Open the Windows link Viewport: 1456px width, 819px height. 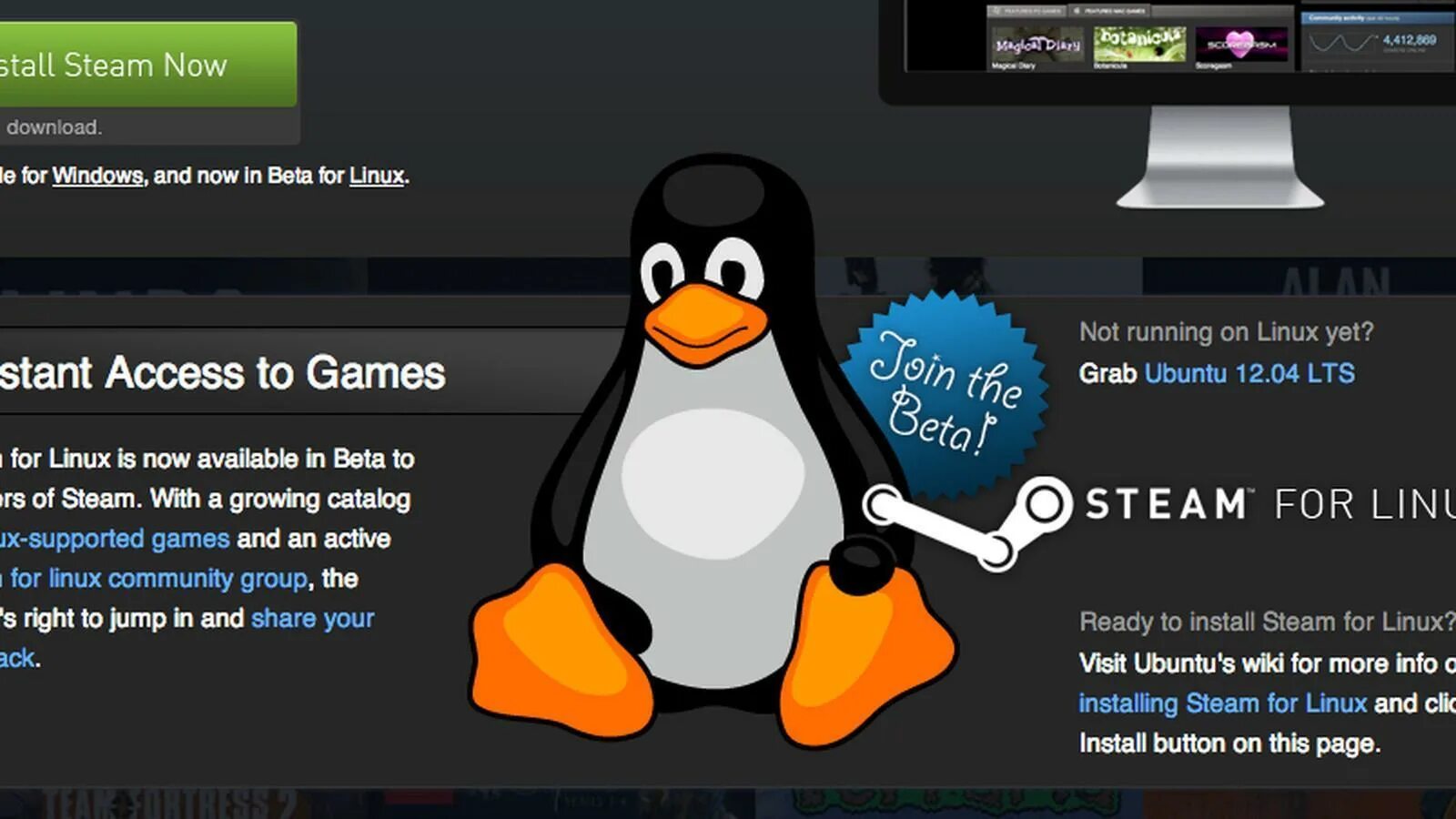(97, 176)
